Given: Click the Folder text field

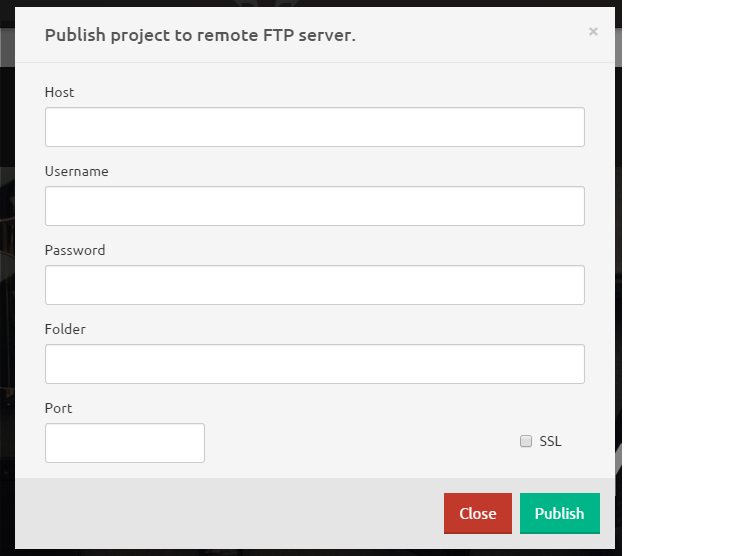Looking at the screenshot, I should point(314,364).
